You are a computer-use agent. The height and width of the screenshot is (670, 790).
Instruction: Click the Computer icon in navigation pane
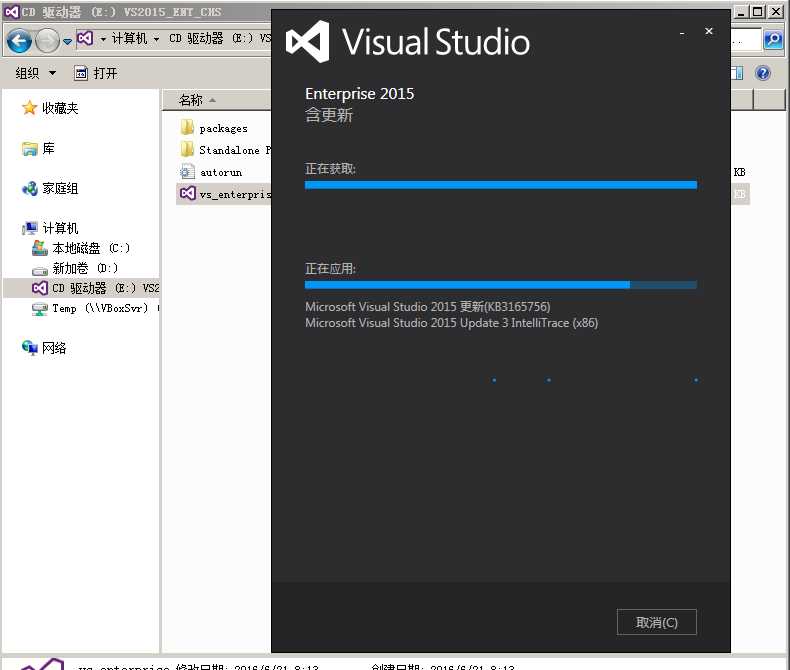[30, 228]
